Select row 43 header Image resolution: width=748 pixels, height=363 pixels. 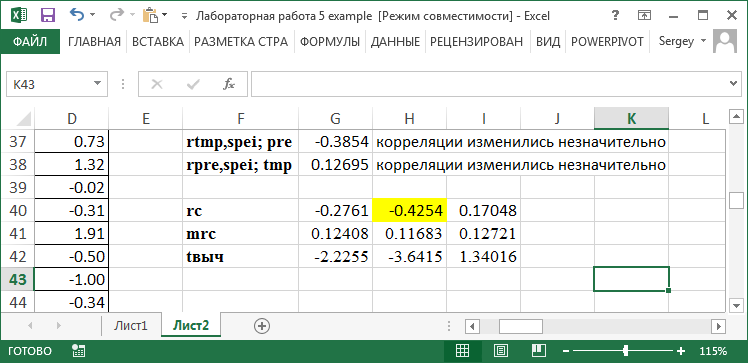coord(17,280)
